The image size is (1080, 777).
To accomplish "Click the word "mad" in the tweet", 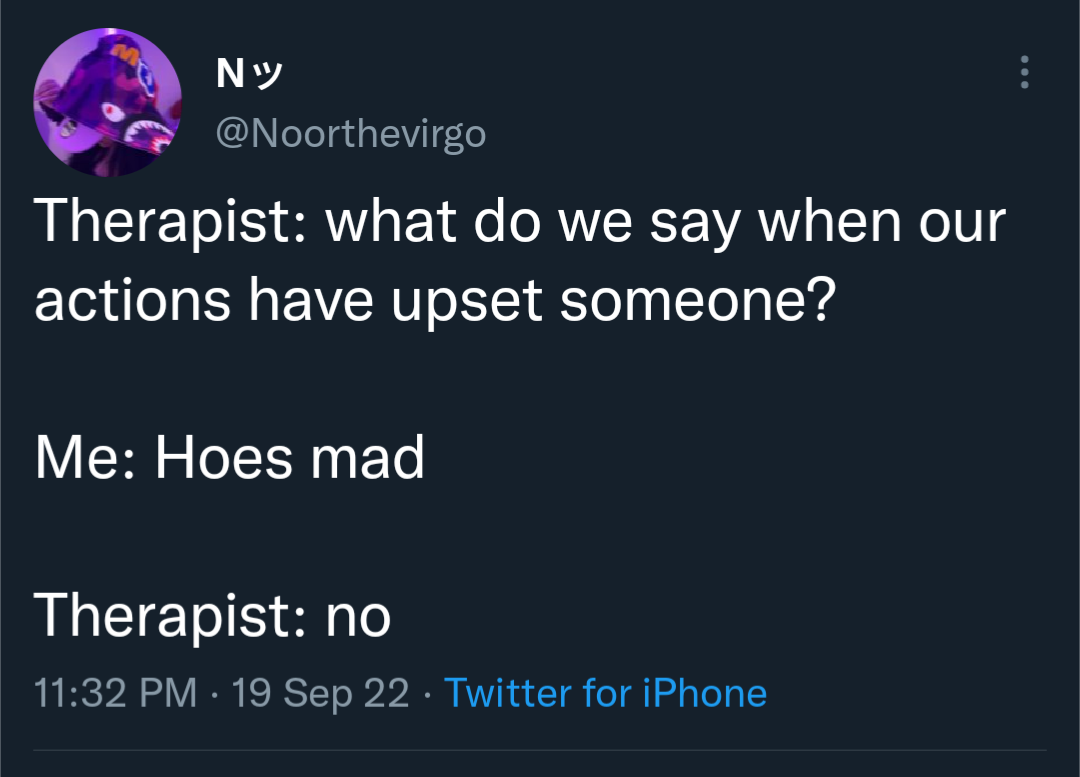I will pos(367,457).
